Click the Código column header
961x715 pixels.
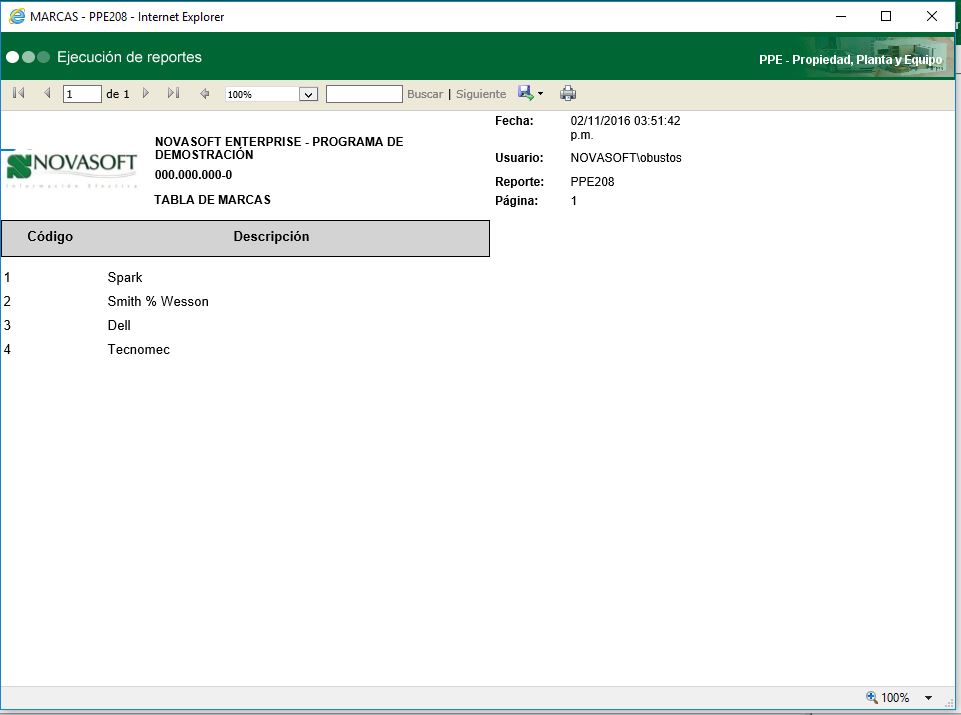[50, 236]
